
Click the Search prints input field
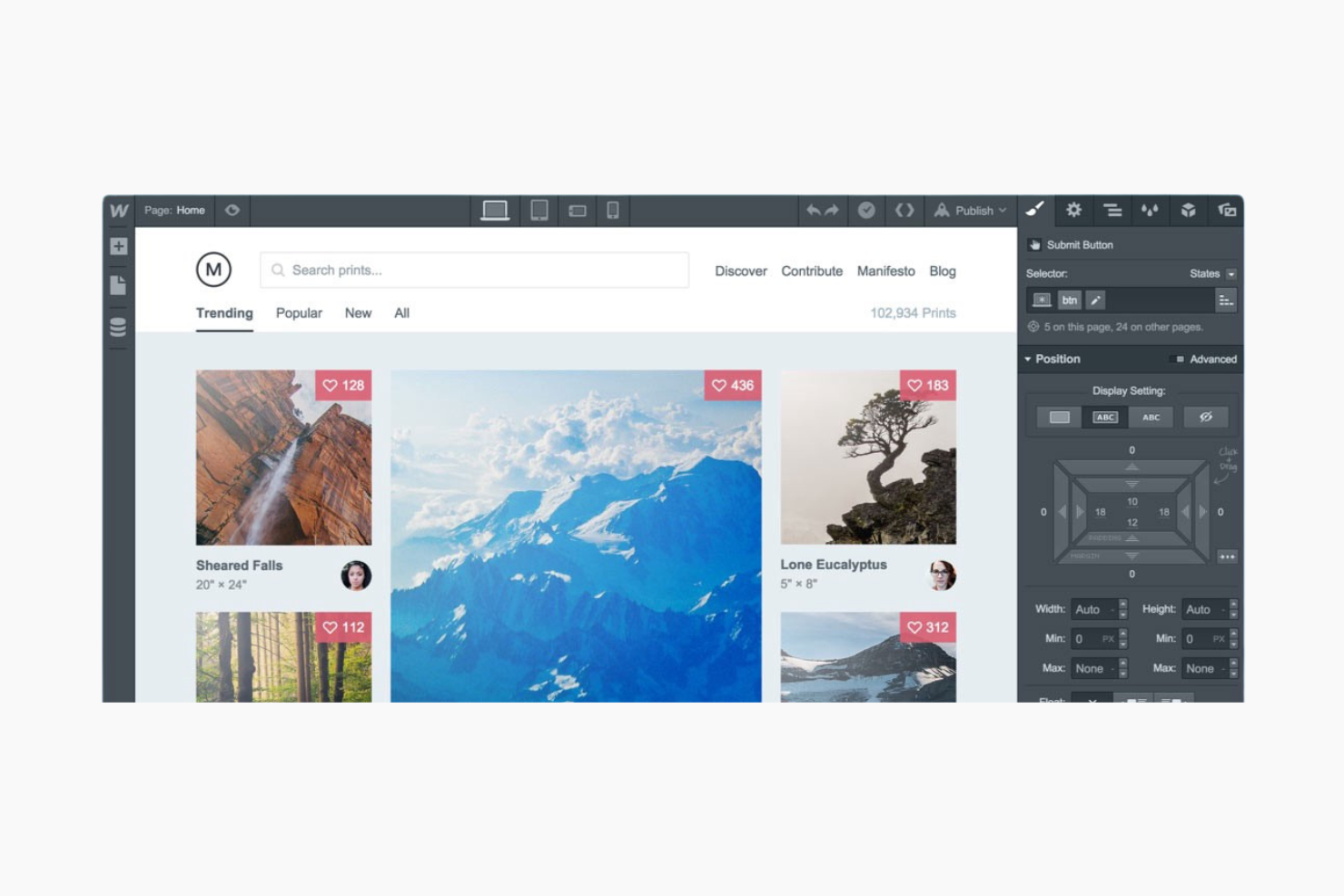[x=472, y=270]
